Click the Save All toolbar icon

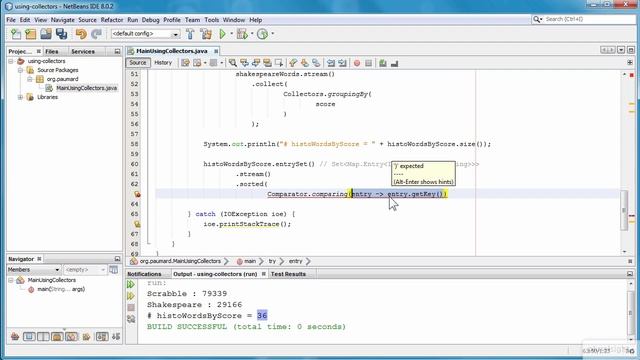[61, 34]
